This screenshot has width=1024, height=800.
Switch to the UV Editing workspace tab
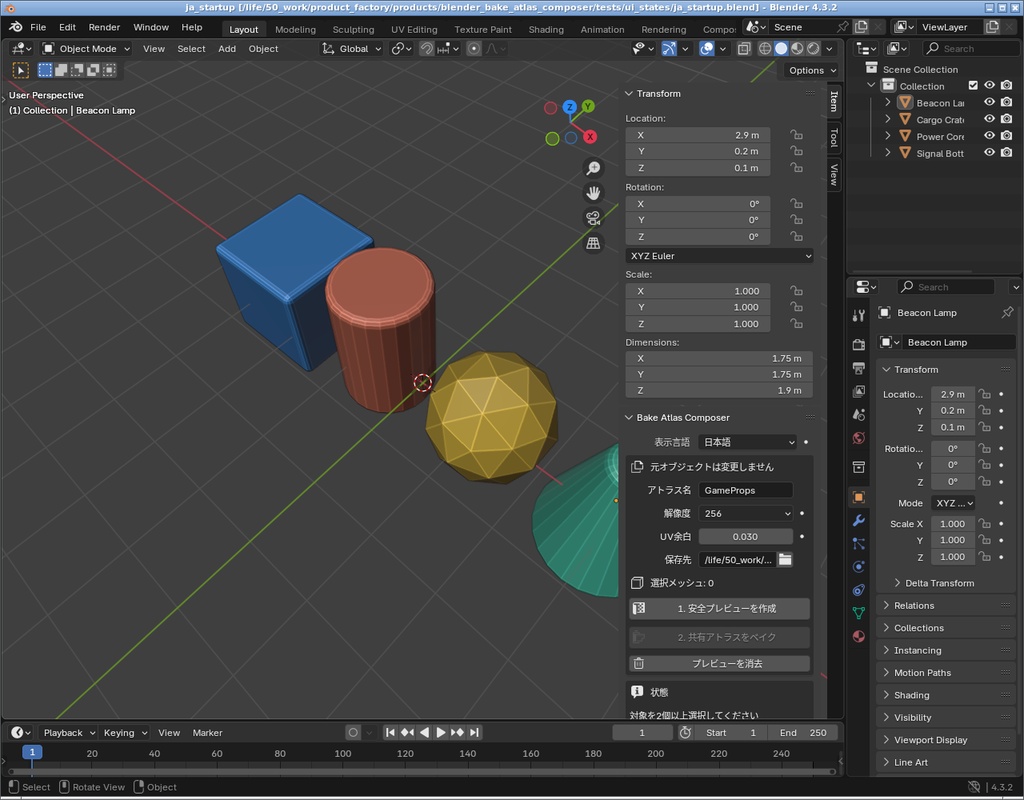(x=414, y=29)
